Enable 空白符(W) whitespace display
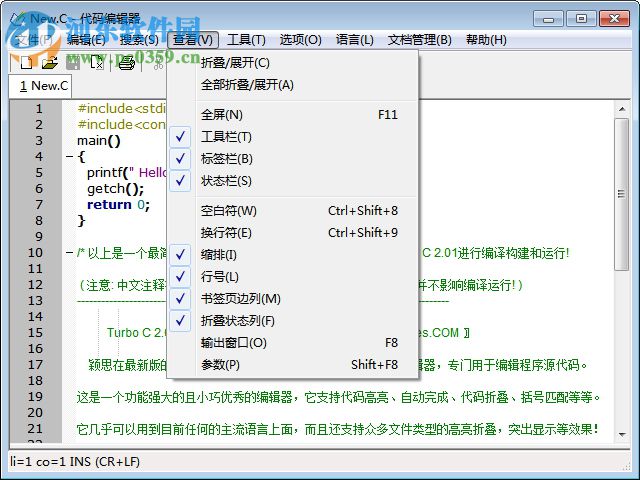The width and height of the screenshot is (640, 480). (292, 211)
